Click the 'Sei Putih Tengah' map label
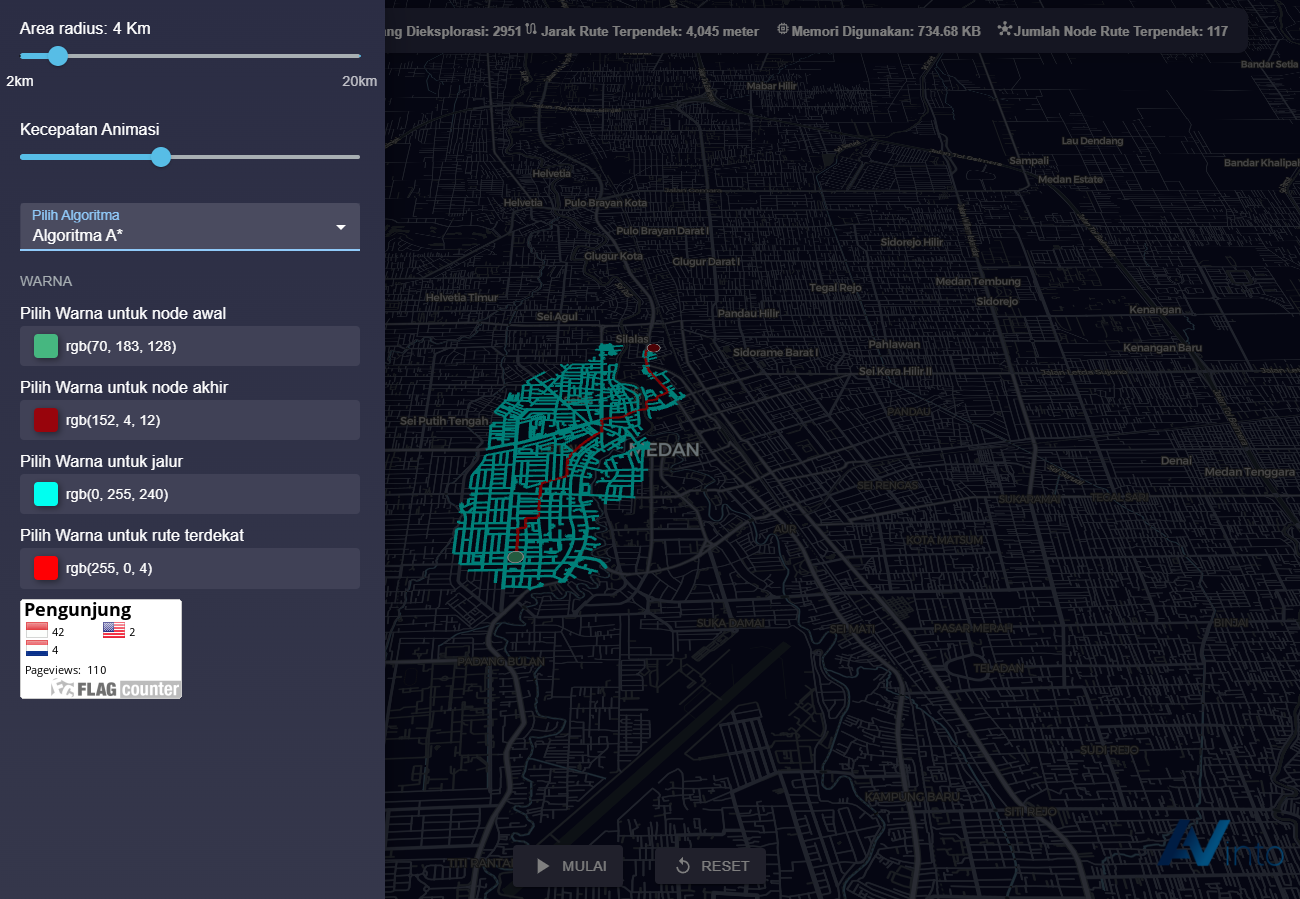 [x=444, y=421]
